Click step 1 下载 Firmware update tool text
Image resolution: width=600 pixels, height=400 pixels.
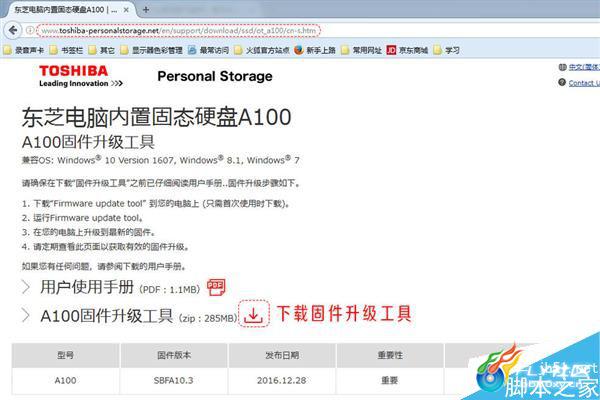156,204
